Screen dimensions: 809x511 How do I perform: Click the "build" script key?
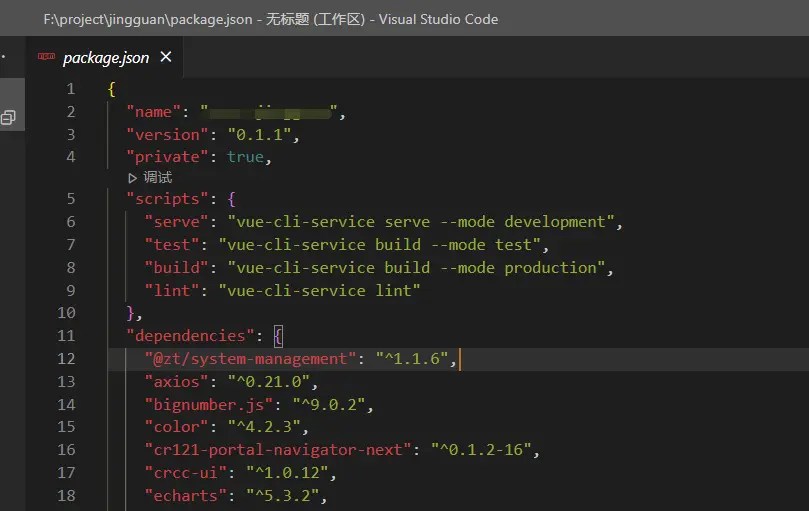coord(176,268)
